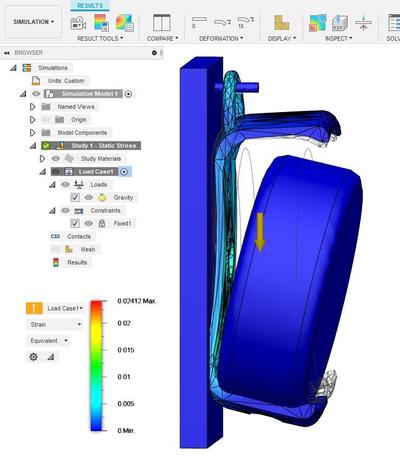The width and height of the screenshot is (400, 463).
Task: Click the Gravity apple icon
Action: 102,198
